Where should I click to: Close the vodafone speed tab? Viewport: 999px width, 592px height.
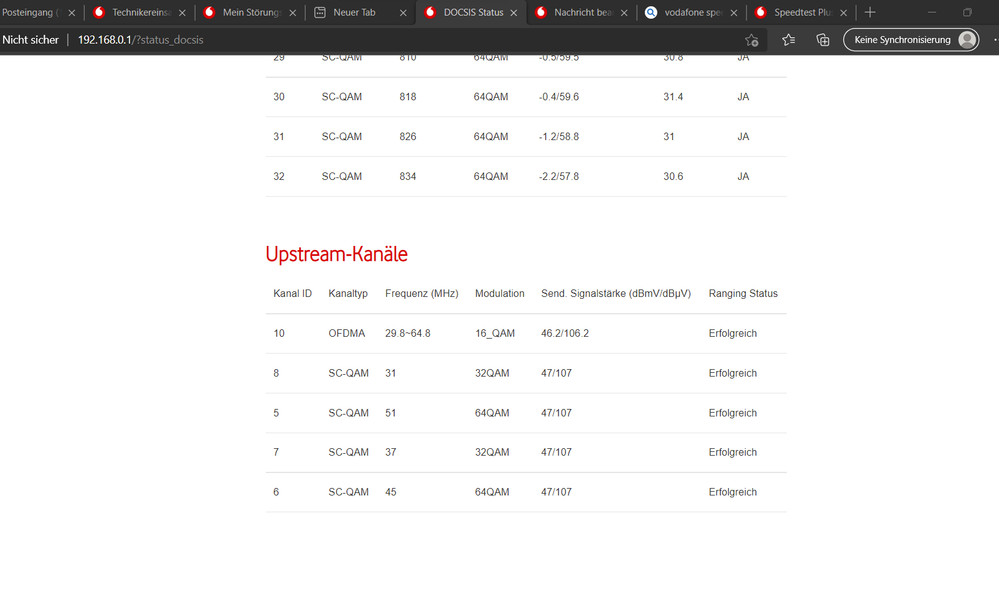[733, 13]
